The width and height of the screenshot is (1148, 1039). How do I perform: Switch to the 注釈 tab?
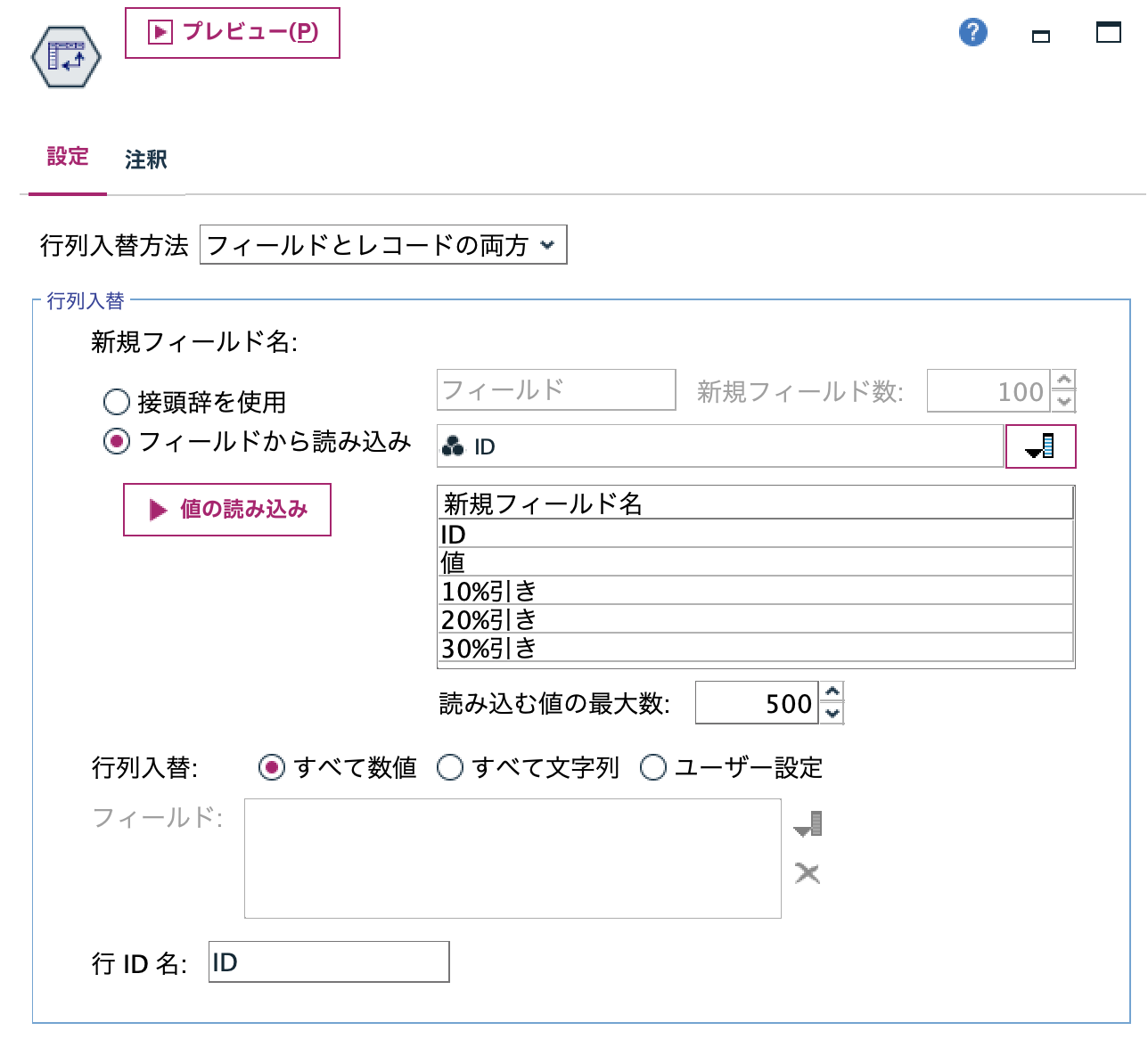click(x=145, y=160)
